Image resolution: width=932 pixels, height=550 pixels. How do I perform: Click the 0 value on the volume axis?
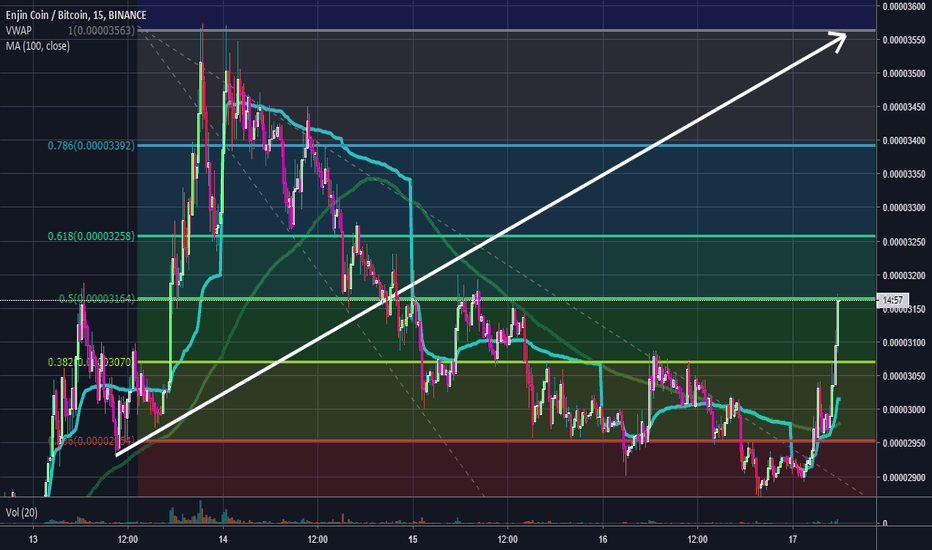click(885, 523)
